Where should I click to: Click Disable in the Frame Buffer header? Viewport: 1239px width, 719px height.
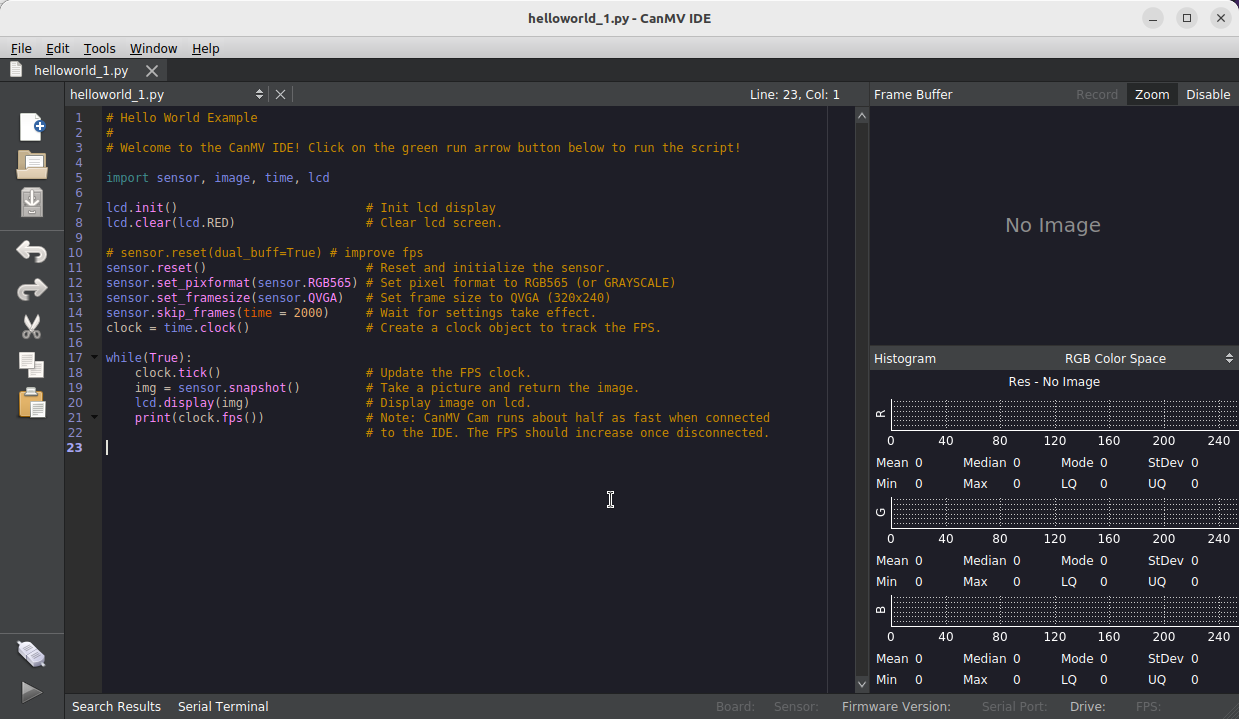[1208, 94]
